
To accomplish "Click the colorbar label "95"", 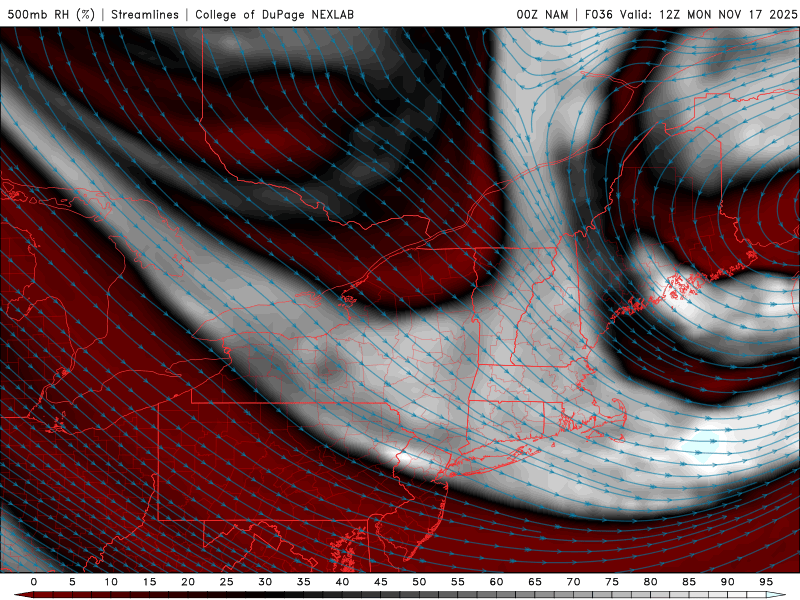I will pyautogui.click(x=766, y=582).
